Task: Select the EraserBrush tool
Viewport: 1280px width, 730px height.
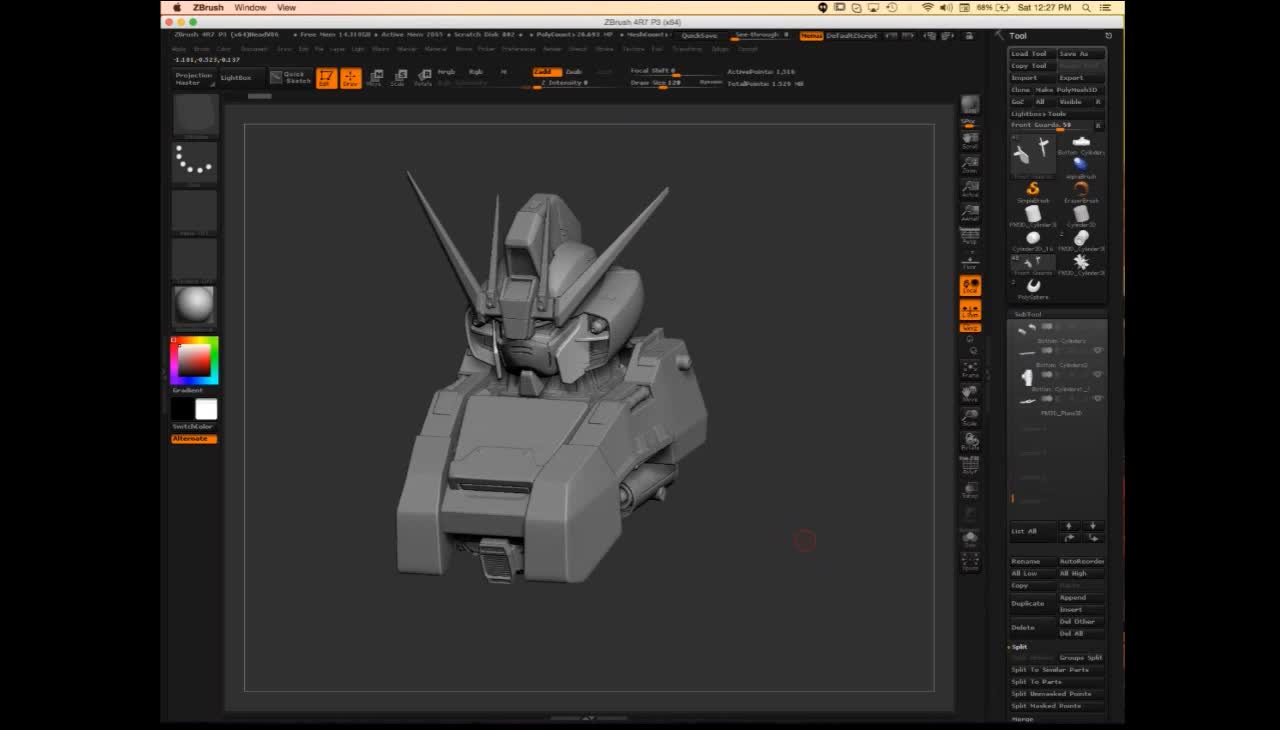Action: (1081, 191)
